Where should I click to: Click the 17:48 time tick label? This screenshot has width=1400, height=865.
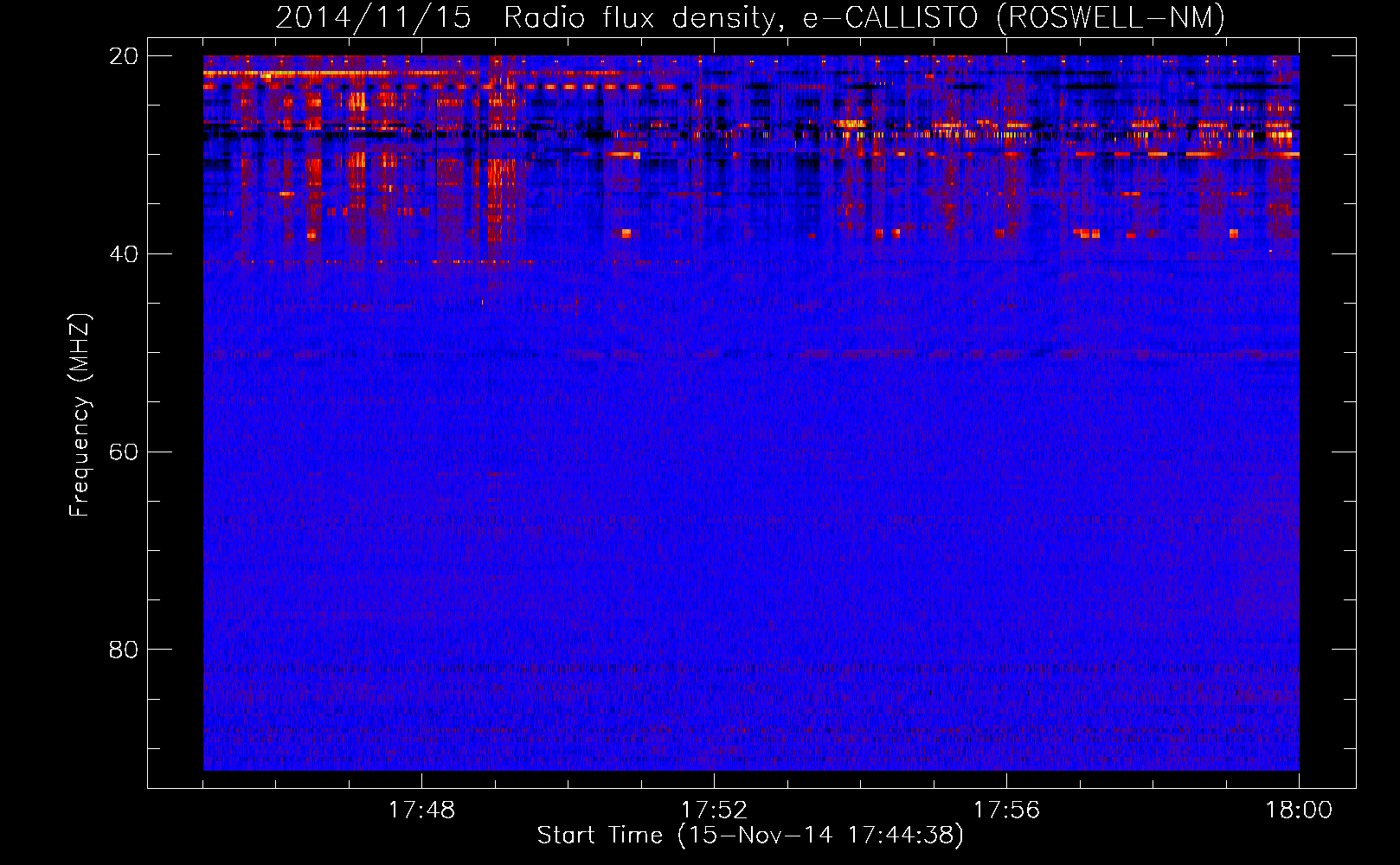coord(421,811)
